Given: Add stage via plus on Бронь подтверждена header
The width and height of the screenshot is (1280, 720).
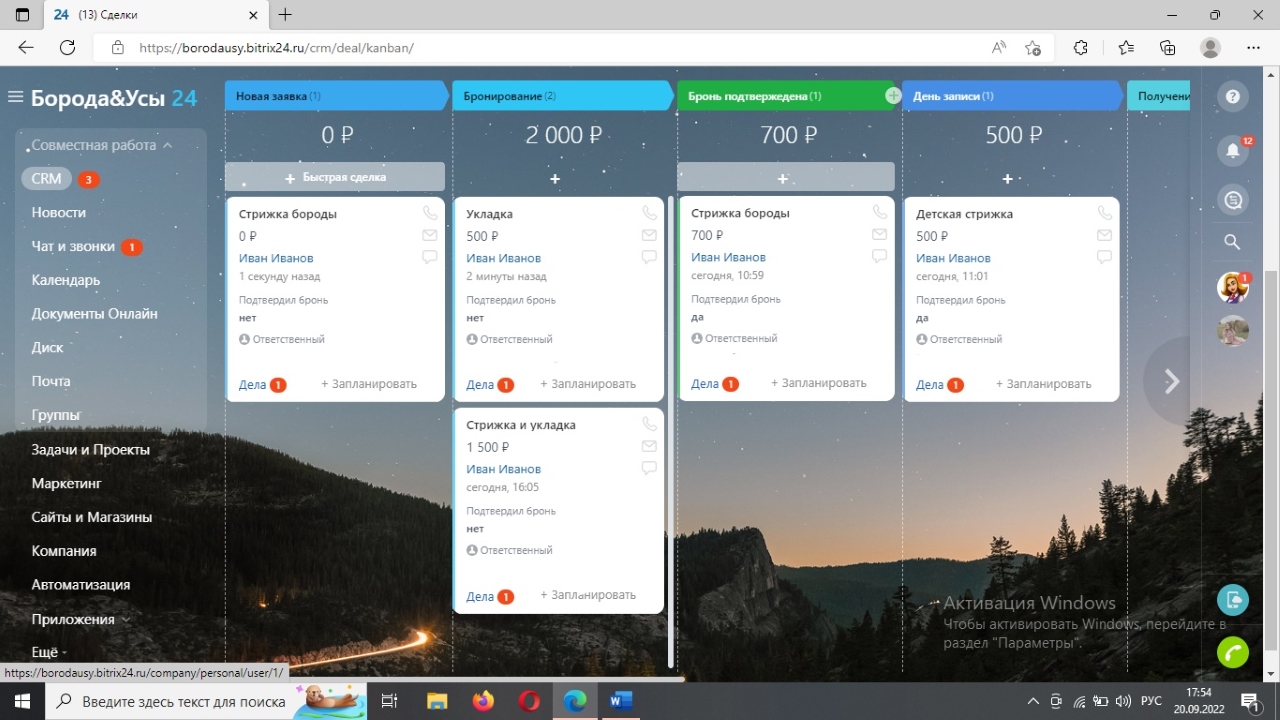Looking at the screenshot, I should [x=893, y=95].
